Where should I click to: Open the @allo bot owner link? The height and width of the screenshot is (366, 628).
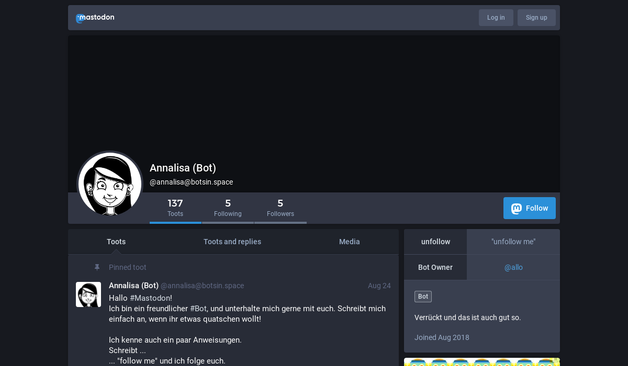[513, 267]
